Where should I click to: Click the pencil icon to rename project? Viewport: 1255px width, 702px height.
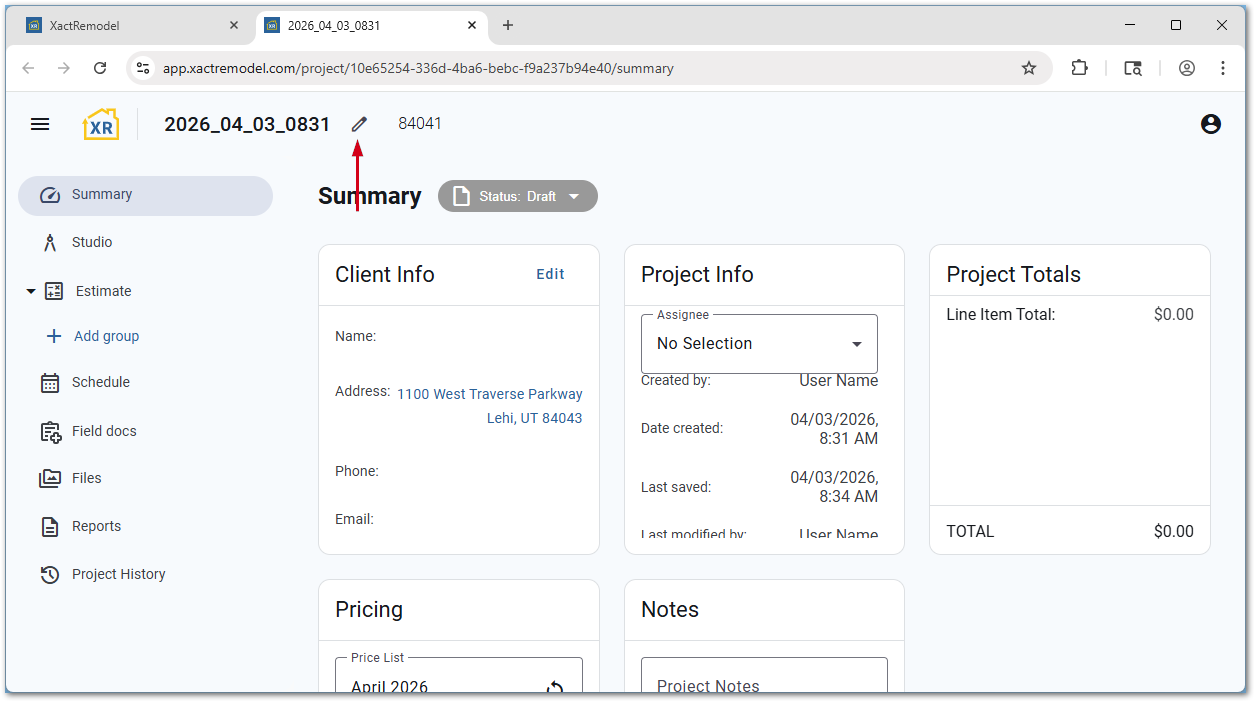point(359,124)
